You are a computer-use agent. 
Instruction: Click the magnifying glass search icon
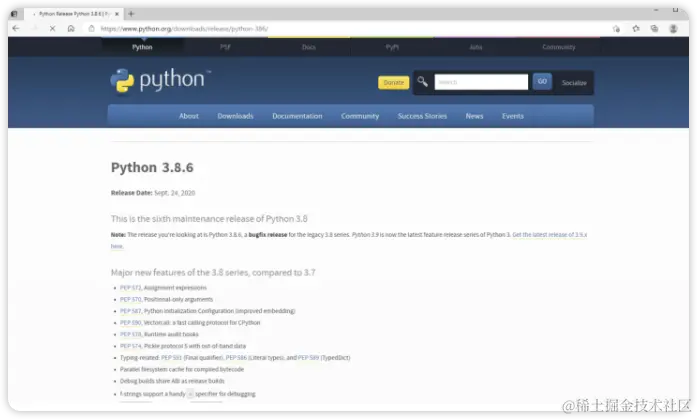[422, 81]
